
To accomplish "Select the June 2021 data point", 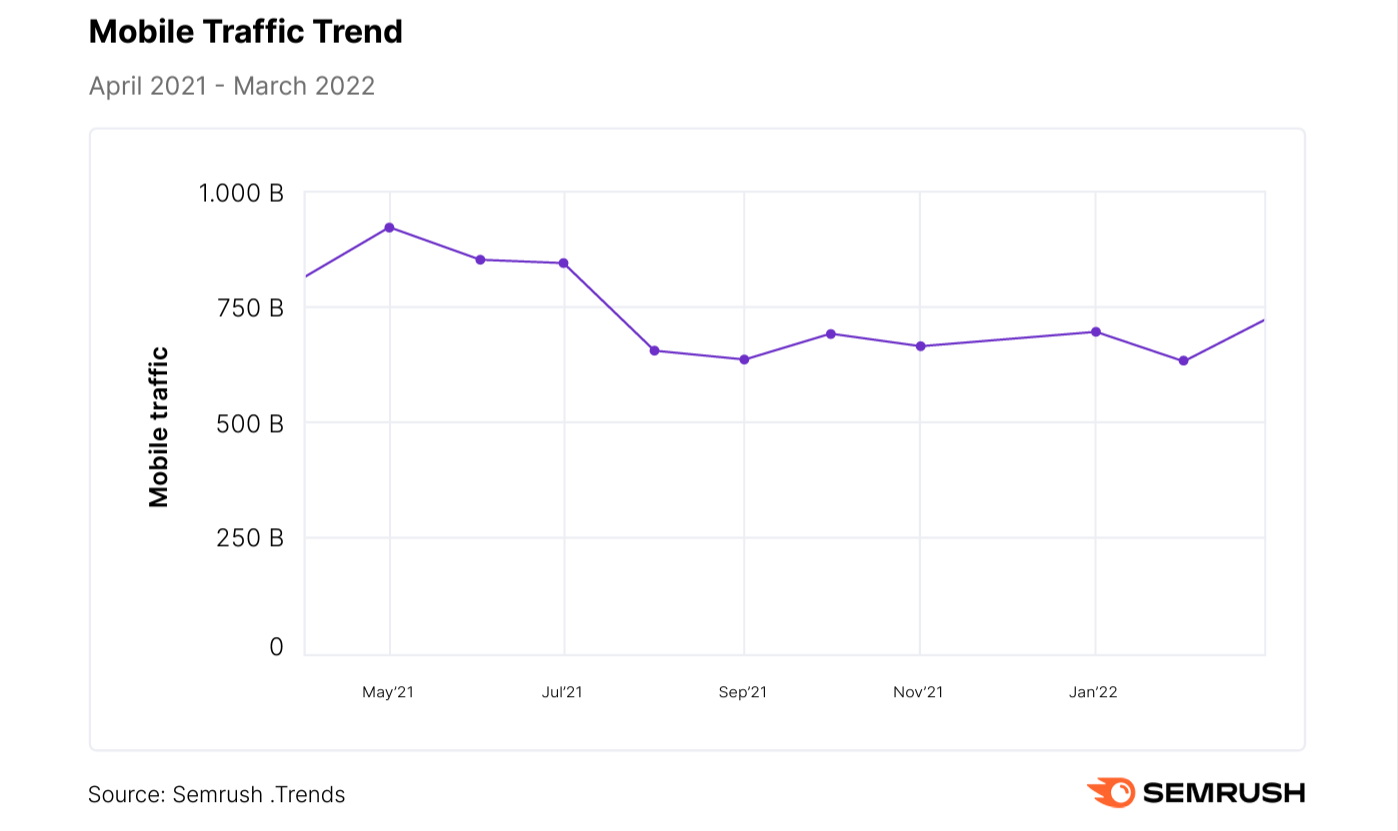I will click(480, 260).
